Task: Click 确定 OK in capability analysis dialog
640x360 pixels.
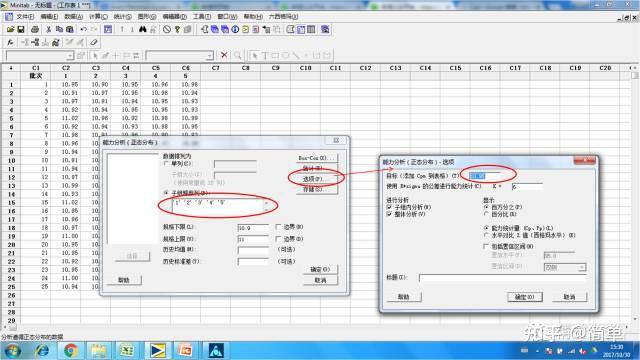Action: 320,269
